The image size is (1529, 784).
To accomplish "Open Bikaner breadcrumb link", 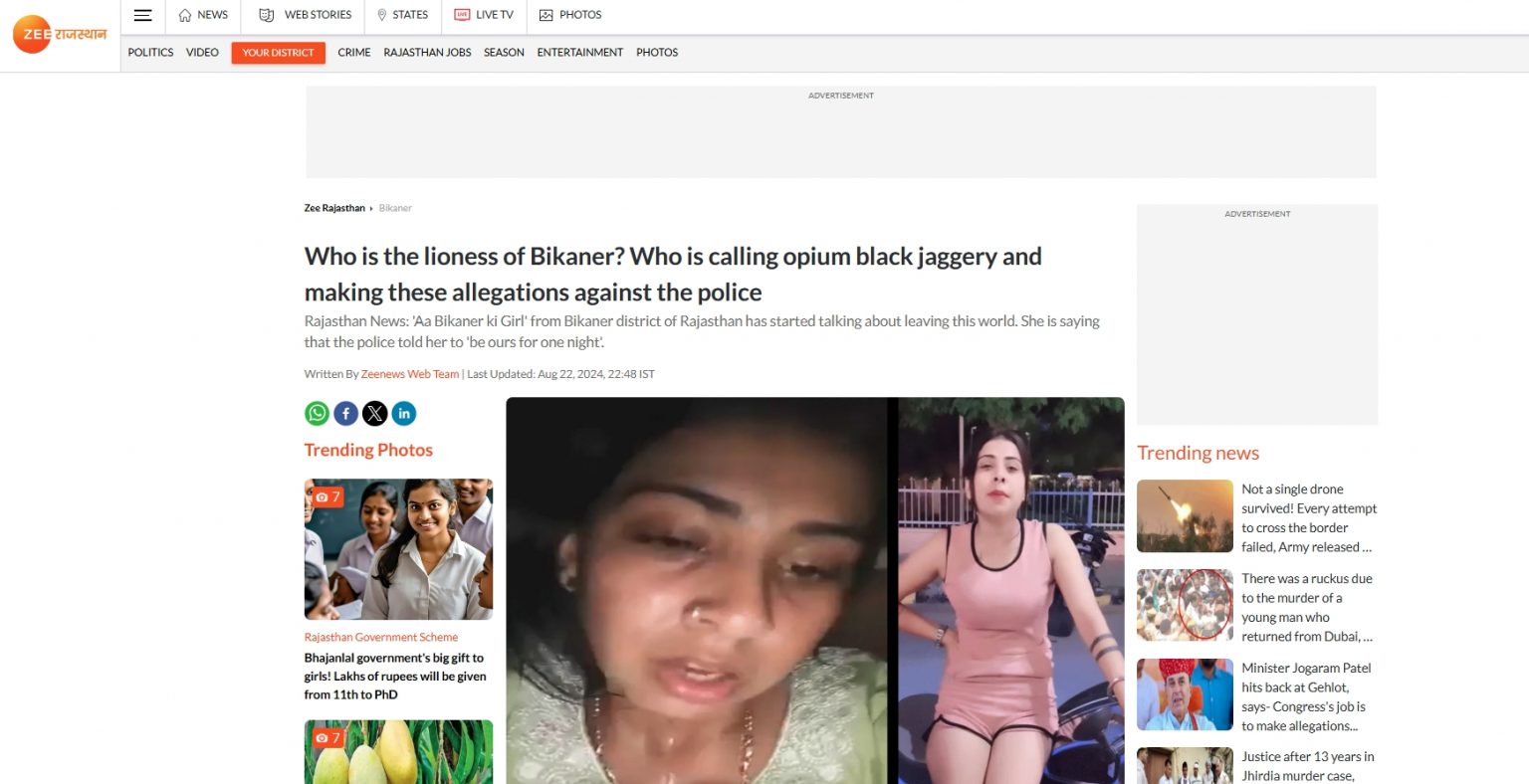I will tap(395, 208).
